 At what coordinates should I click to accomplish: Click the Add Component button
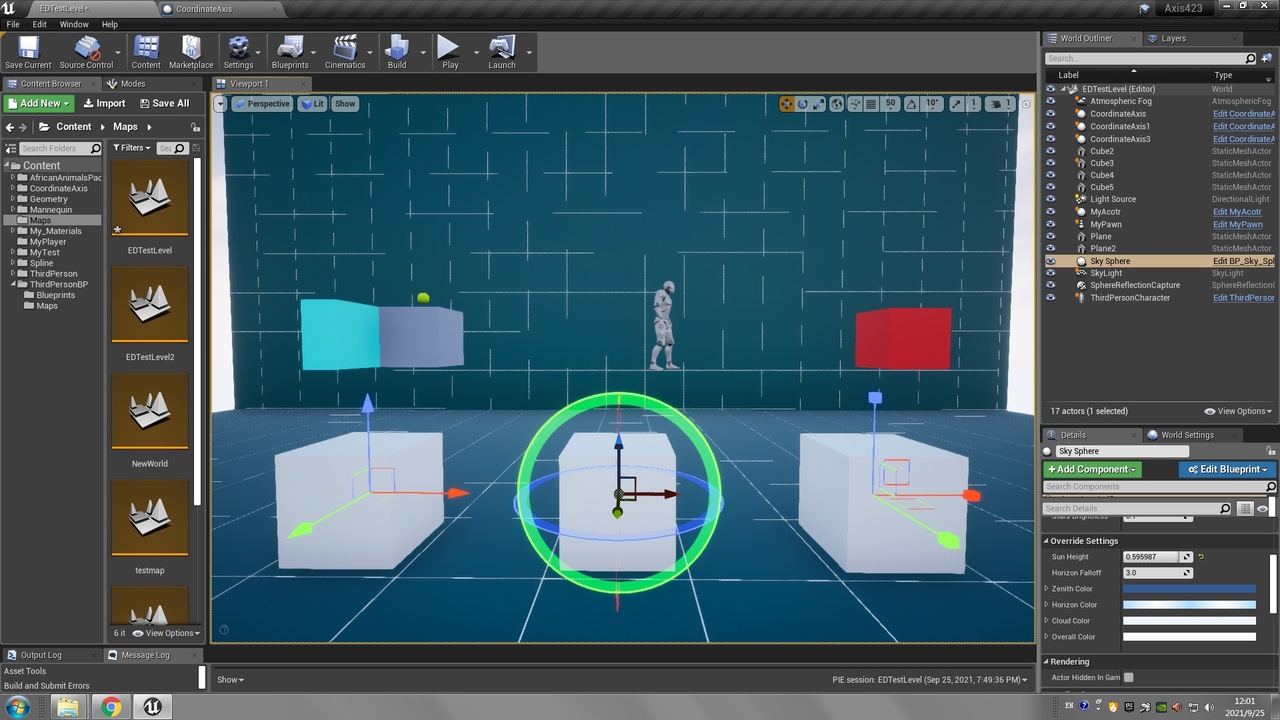click(x=1092, y=469)
